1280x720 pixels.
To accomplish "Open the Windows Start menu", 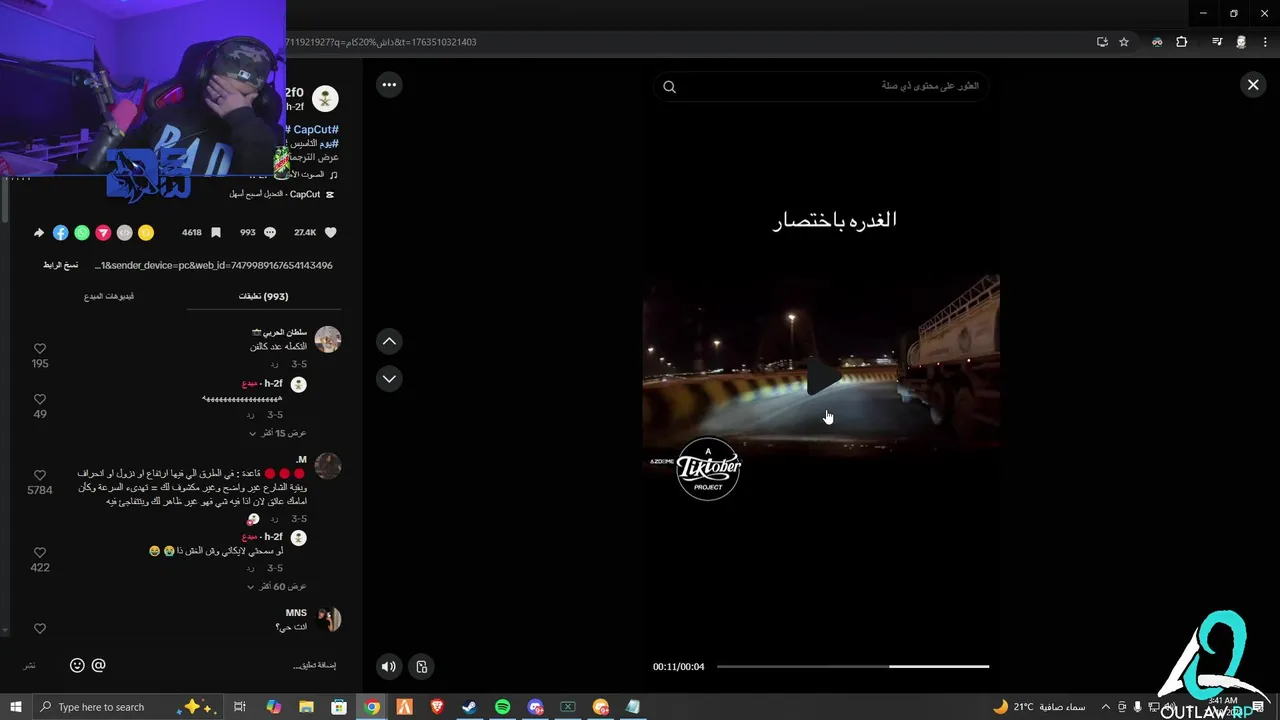I will pos(16,707).
